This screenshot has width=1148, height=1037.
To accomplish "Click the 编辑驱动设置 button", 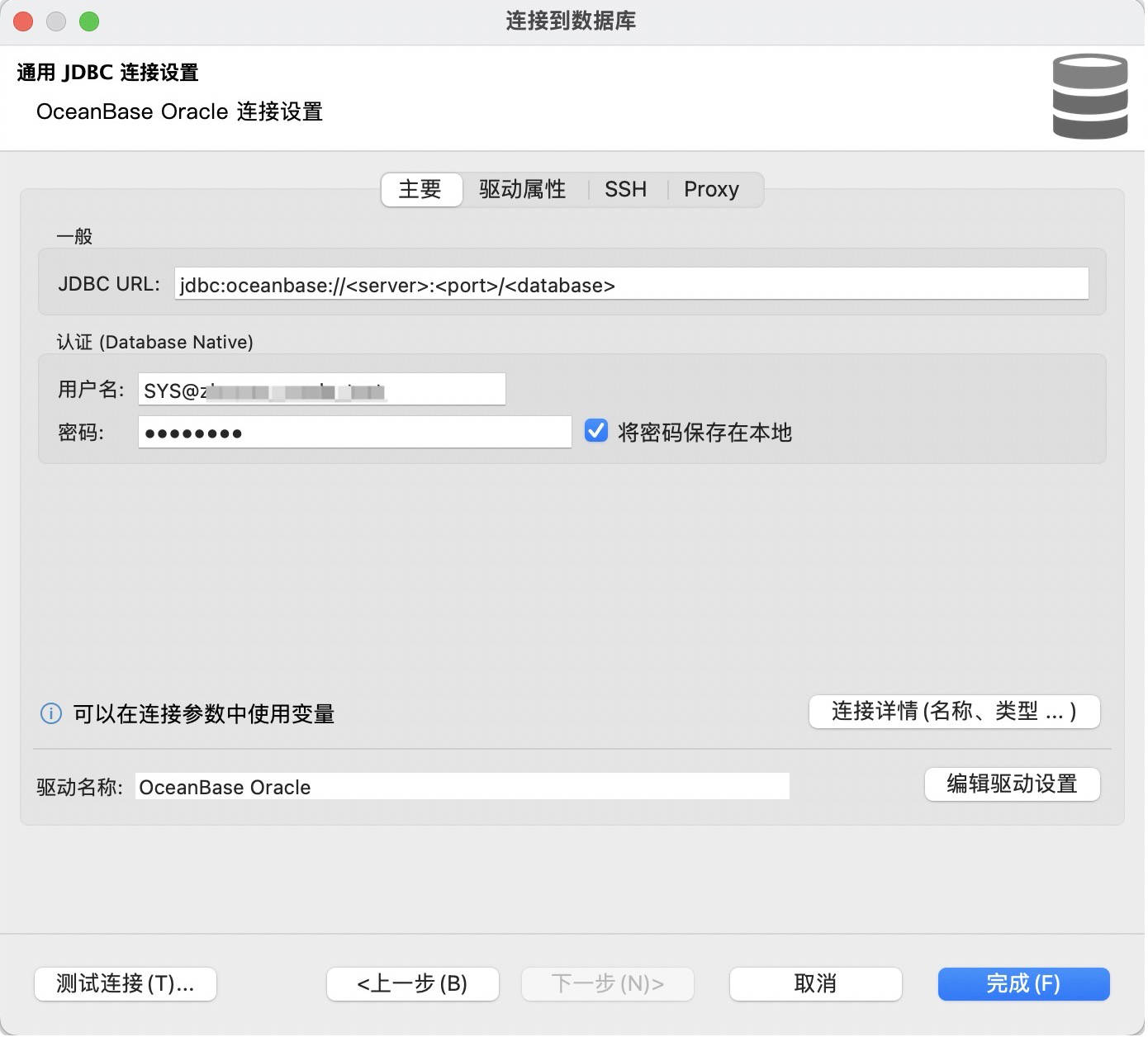I will coord(1013,784).
